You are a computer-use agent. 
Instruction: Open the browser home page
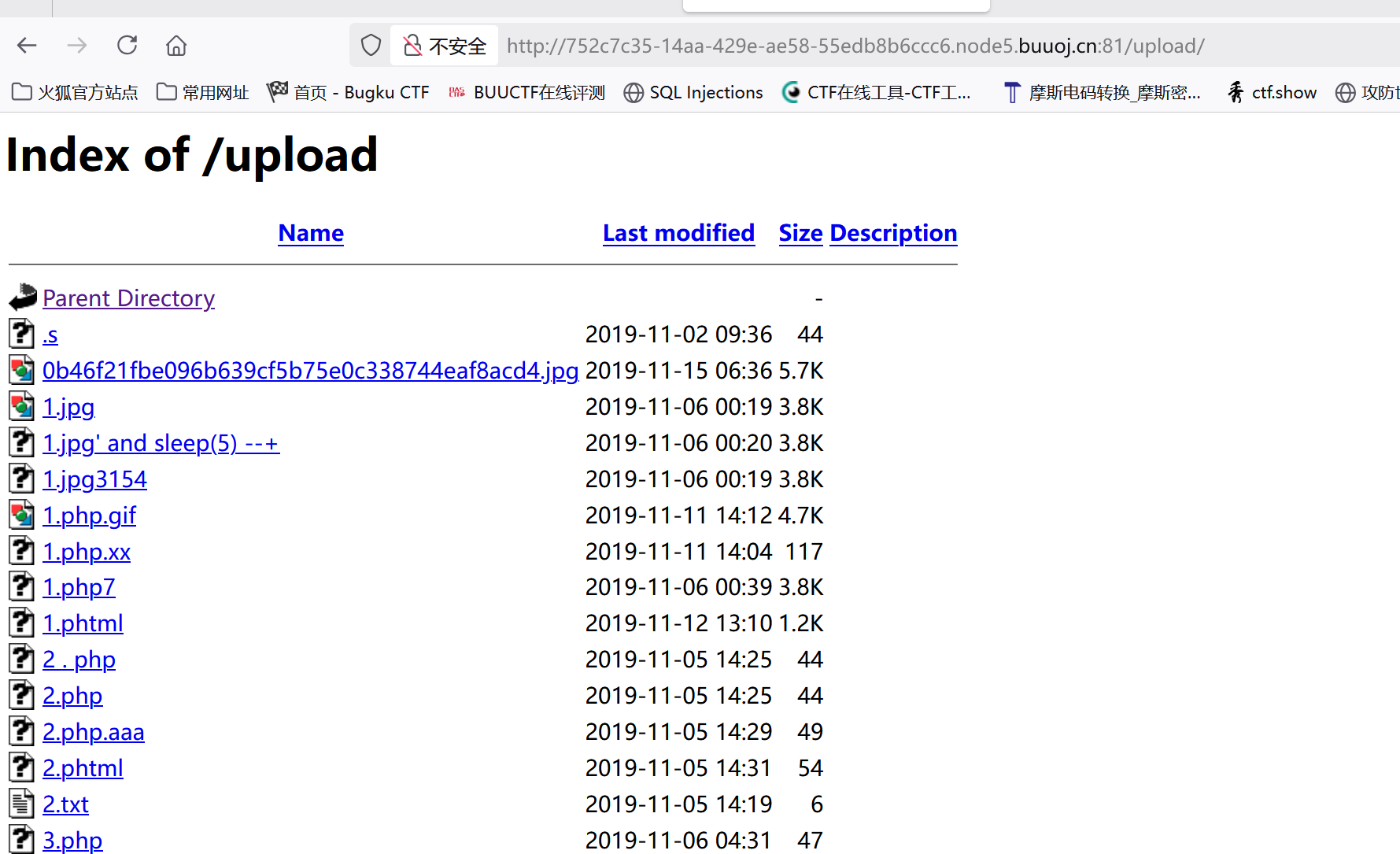(x=176, y=46)
